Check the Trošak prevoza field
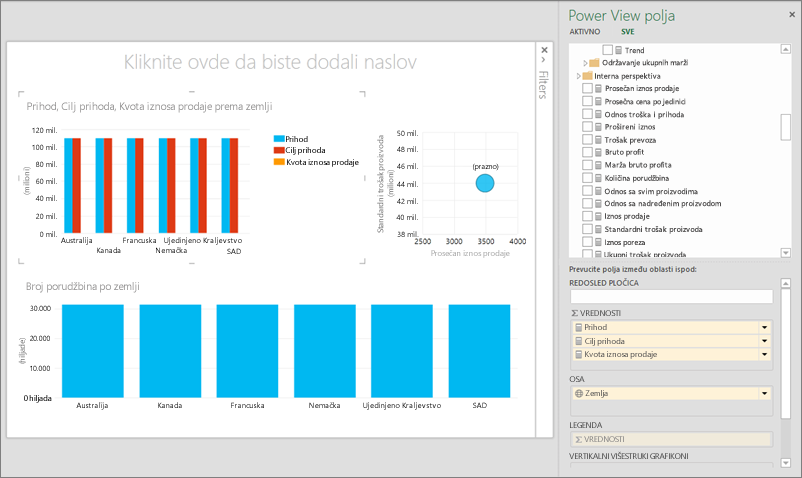Image resolution: width=802 pixels, height=478 pixels. click(x=587, y=140)
